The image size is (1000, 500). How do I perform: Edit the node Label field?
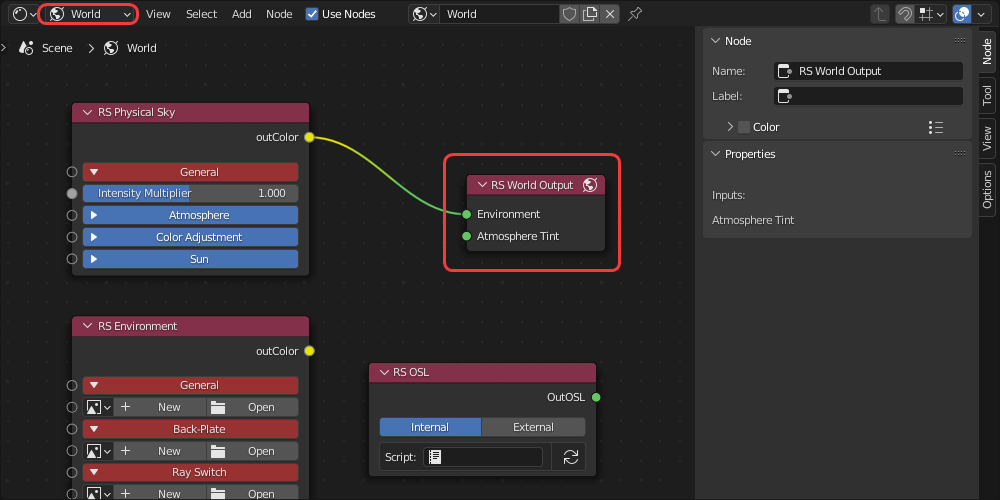point(869,96)
